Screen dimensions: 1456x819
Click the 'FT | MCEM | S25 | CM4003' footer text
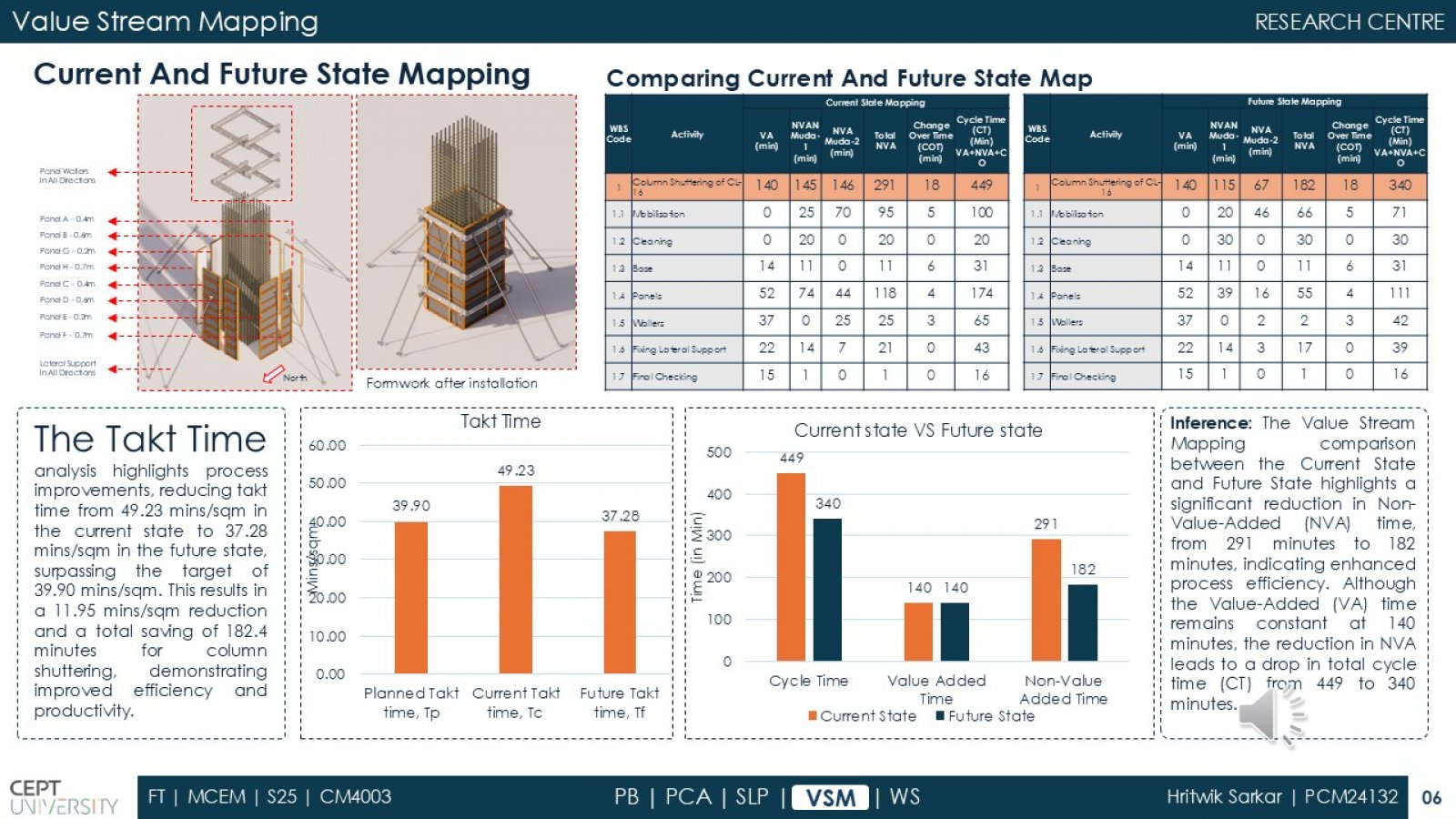click(x=269, y=797)
